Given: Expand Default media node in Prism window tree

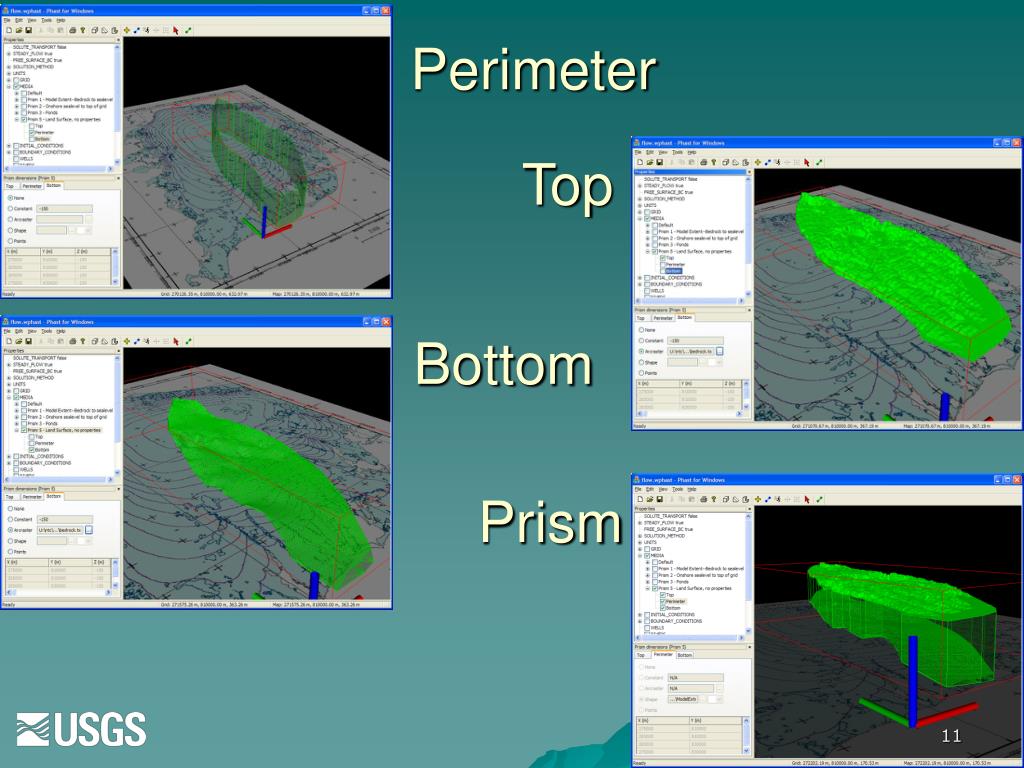Looking at the screenshot, I should (647, 562).
